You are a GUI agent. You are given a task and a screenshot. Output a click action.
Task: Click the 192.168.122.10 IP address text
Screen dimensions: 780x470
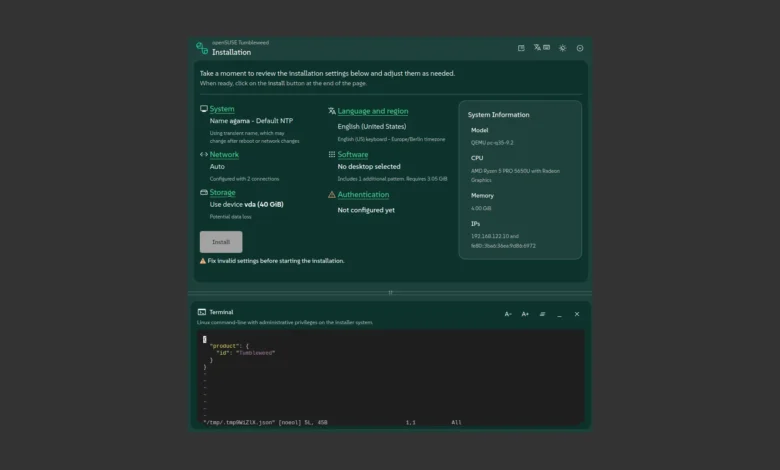point(490,236)
